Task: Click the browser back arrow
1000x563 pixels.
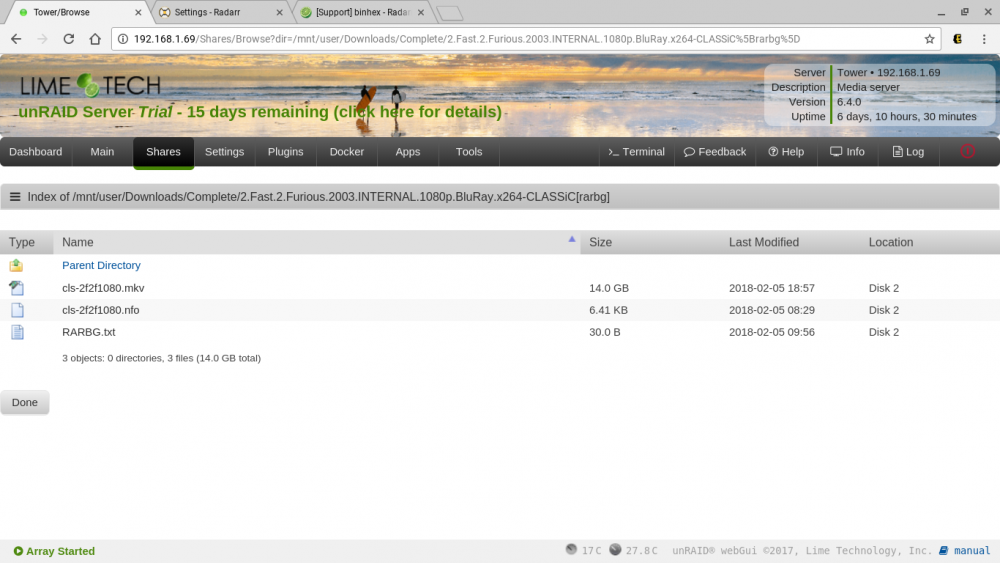Action: click(16, 39)
